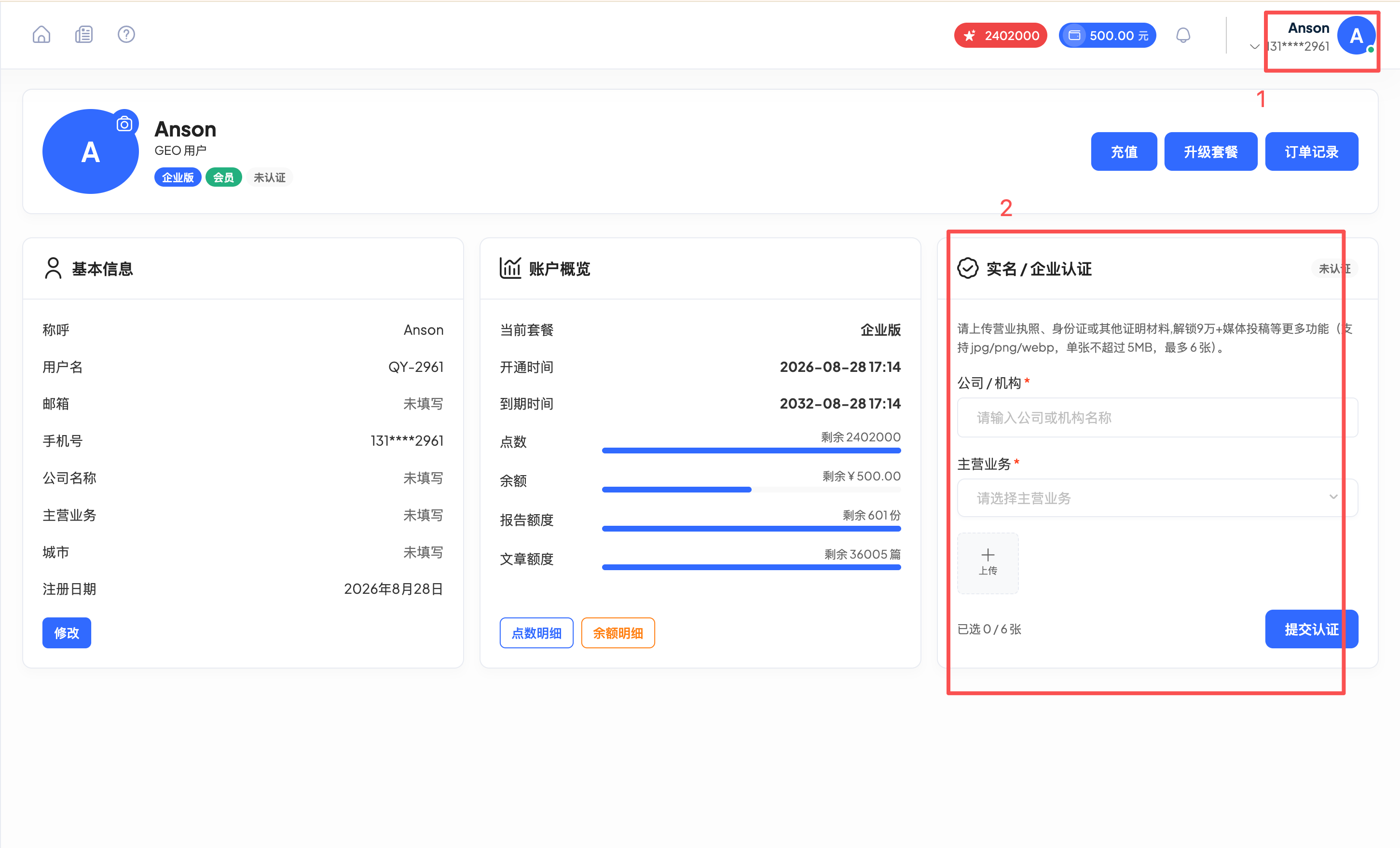Expand the user menu chevron in header

click(x=1254, y=47)
